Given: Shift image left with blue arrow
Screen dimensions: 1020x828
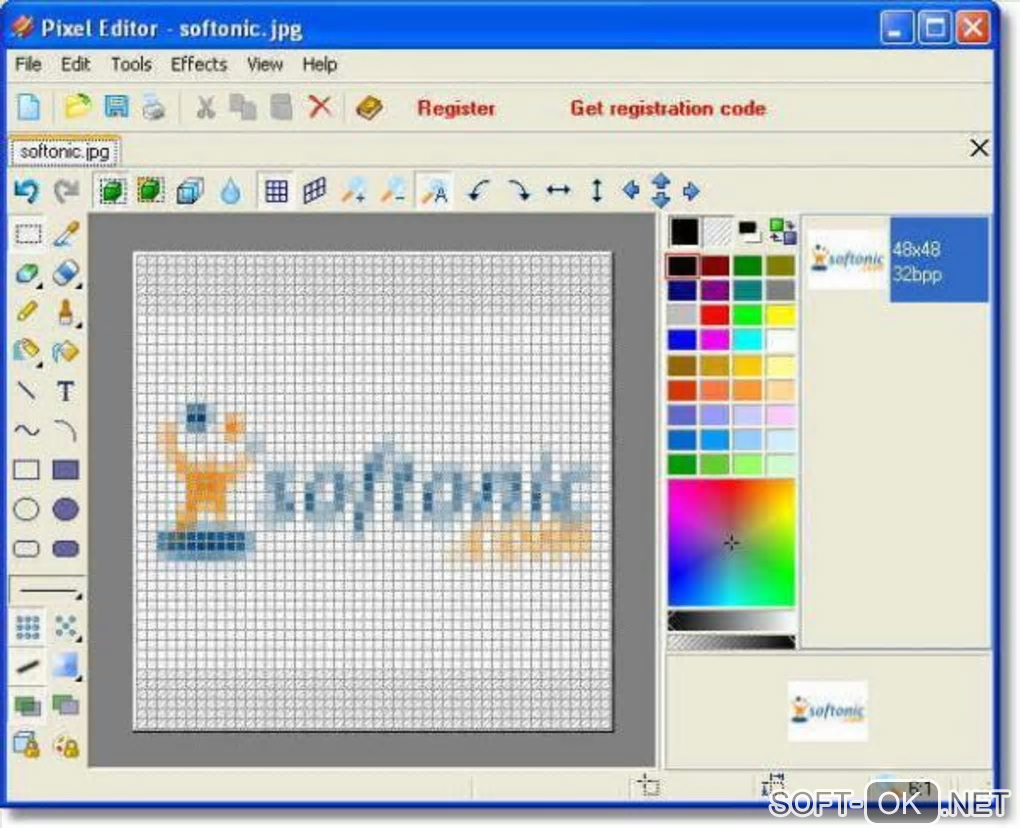Looking at the screenshot, I should [630, 191].
